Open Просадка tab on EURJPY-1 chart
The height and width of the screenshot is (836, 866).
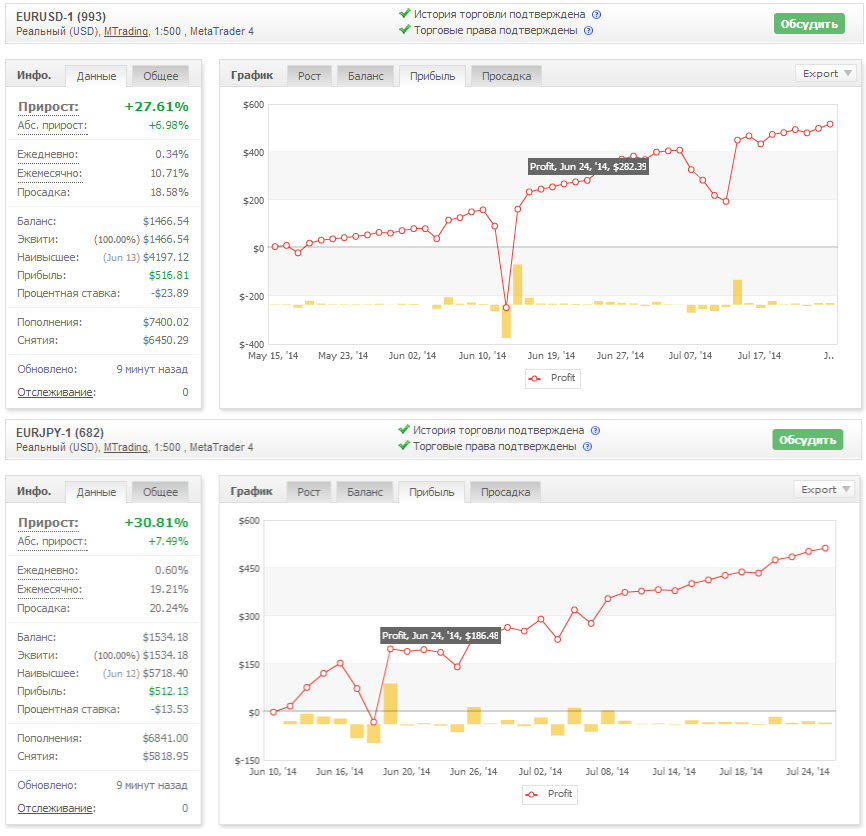point(505,492)
